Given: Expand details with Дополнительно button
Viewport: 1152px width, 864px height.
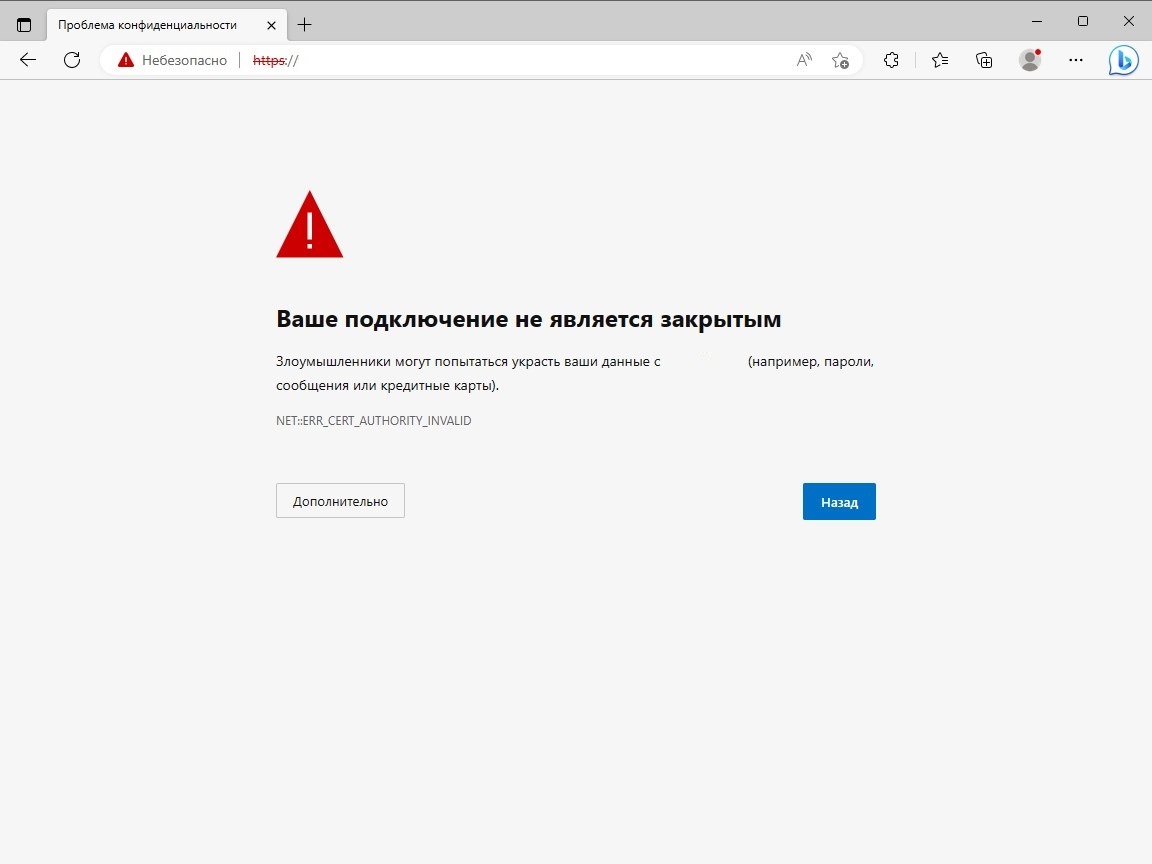Looking at the screenshot, I should [340, 500].
